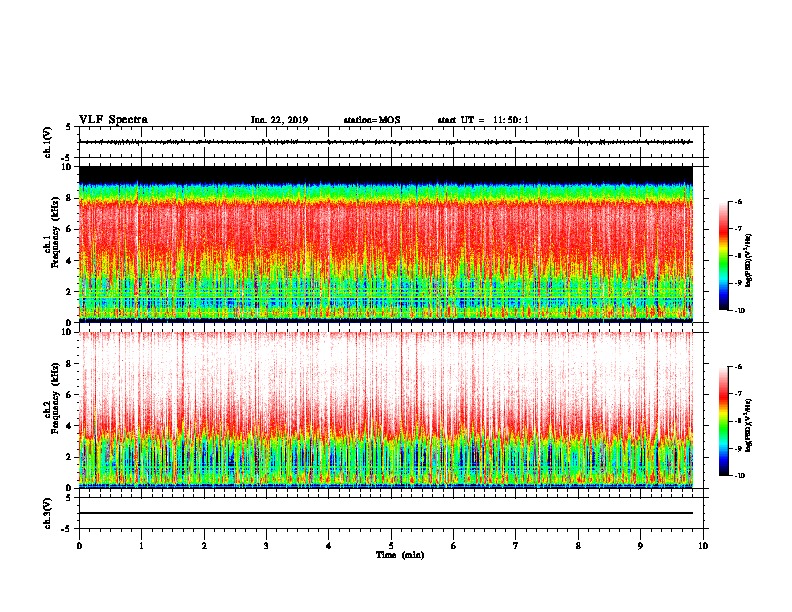Click time axis tick label "7"

pos(516,546)
